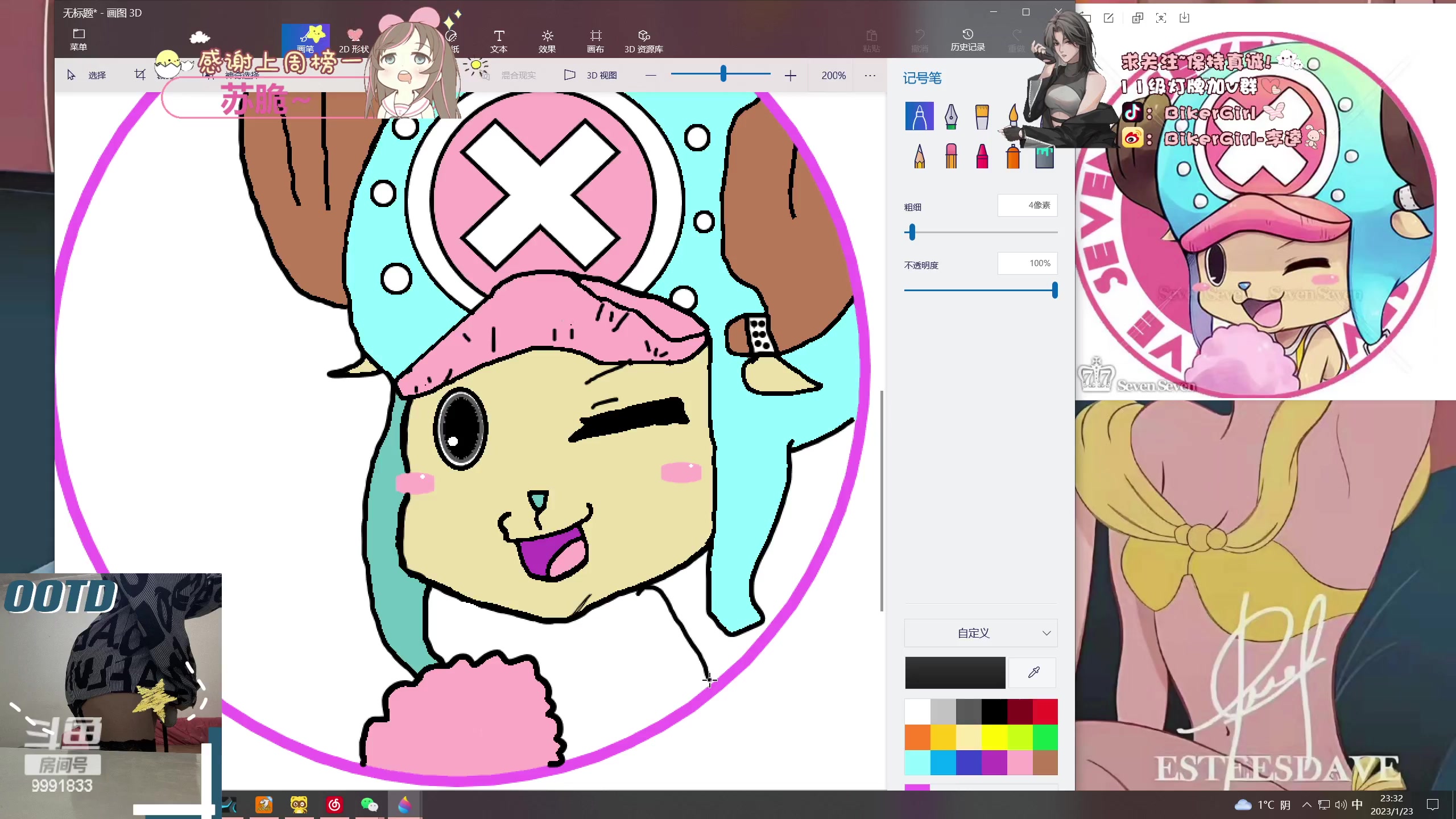This screenshot has width=1456, height=819.
Task: Click the text recognition icon in viewer
Action: pyautogui.click(x=1161, y=18)
